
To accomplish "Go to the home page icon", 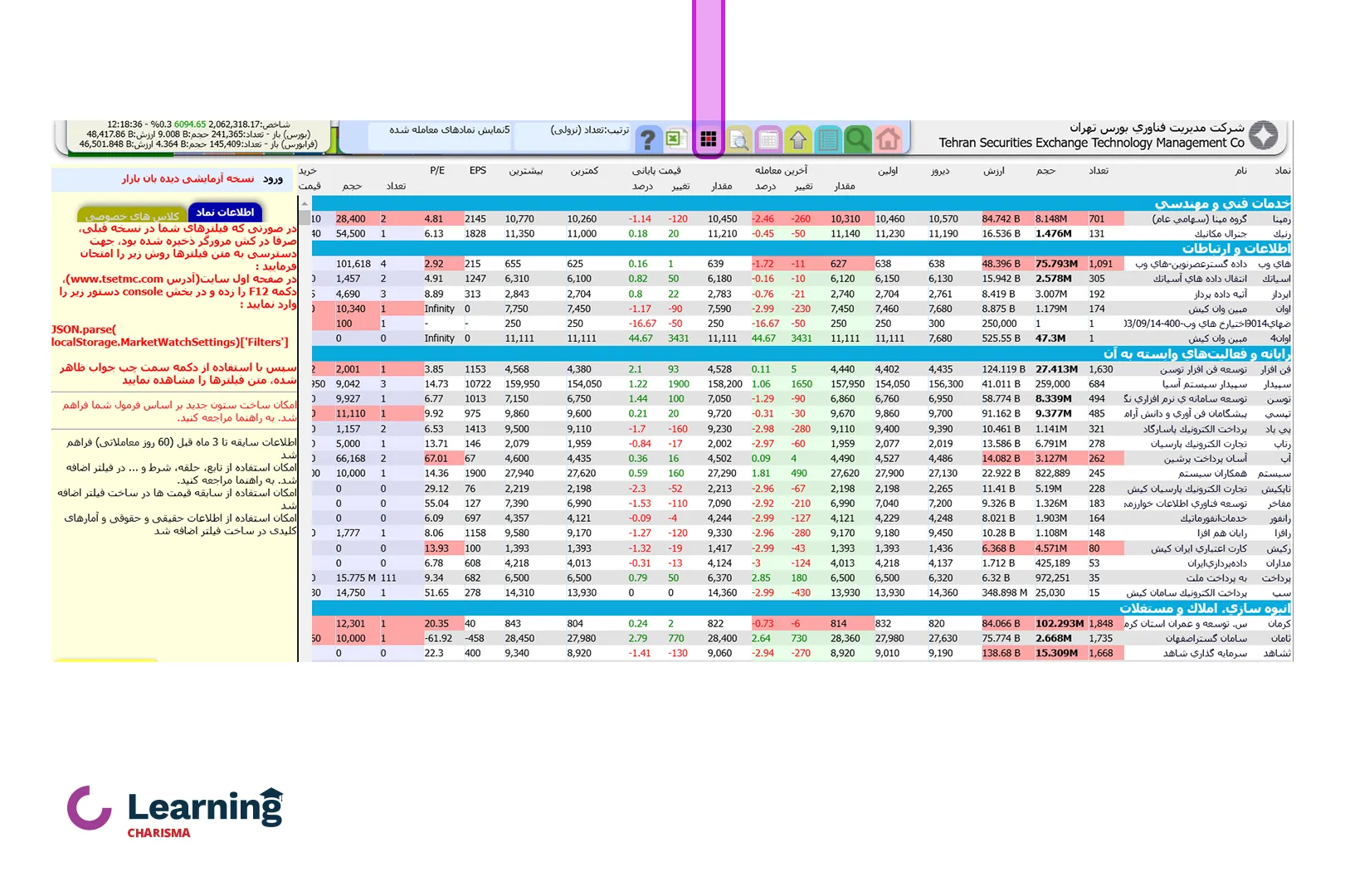I will click(x=888, y=139).
